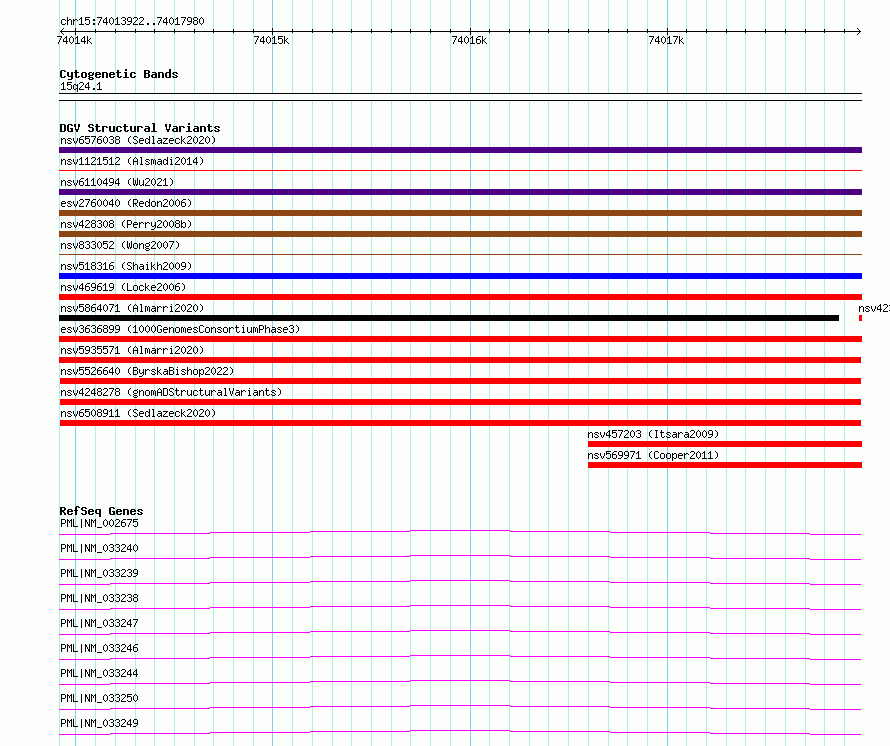Viewport: 890px width, 746px height.
Task: Select the 15q24.1 band label
Action: (x=81, y=86)
